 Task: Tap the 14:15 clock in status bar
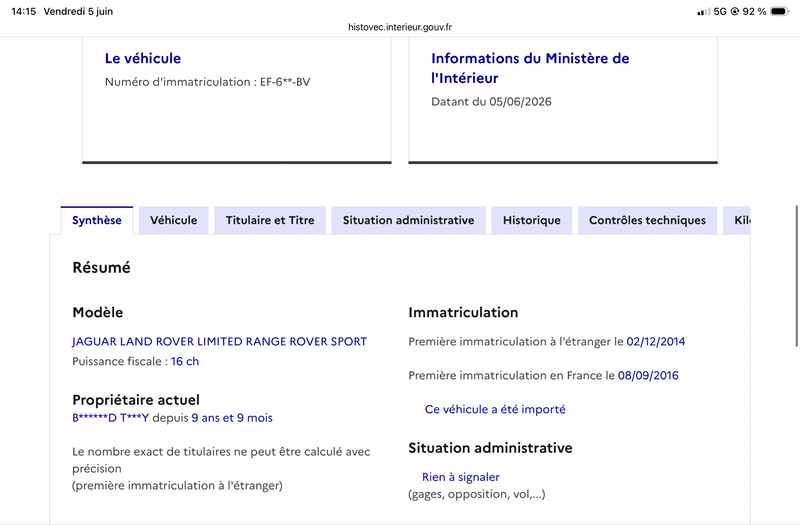[23, 11]
